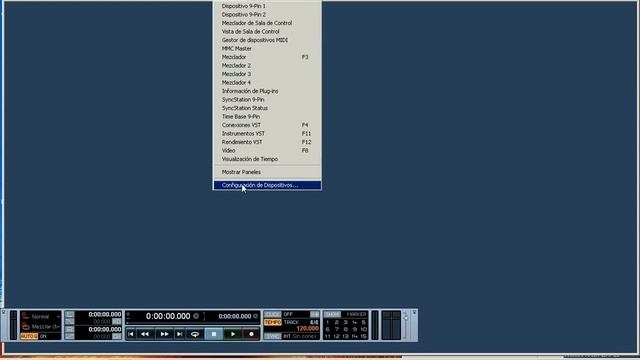
Task: Open Visualización de Tiempo menu item
Action: click(x=267, y=159)
